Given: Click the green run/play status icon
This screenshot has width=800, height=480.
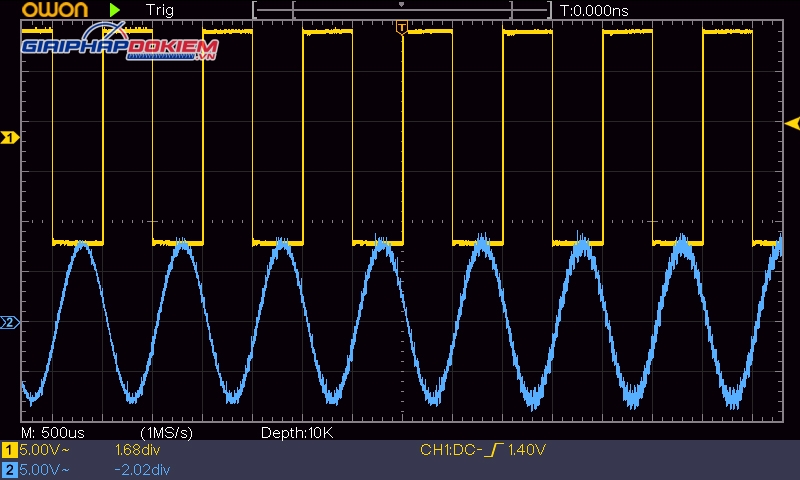Looking at the screenshot, I should click(x=115, y=10).
